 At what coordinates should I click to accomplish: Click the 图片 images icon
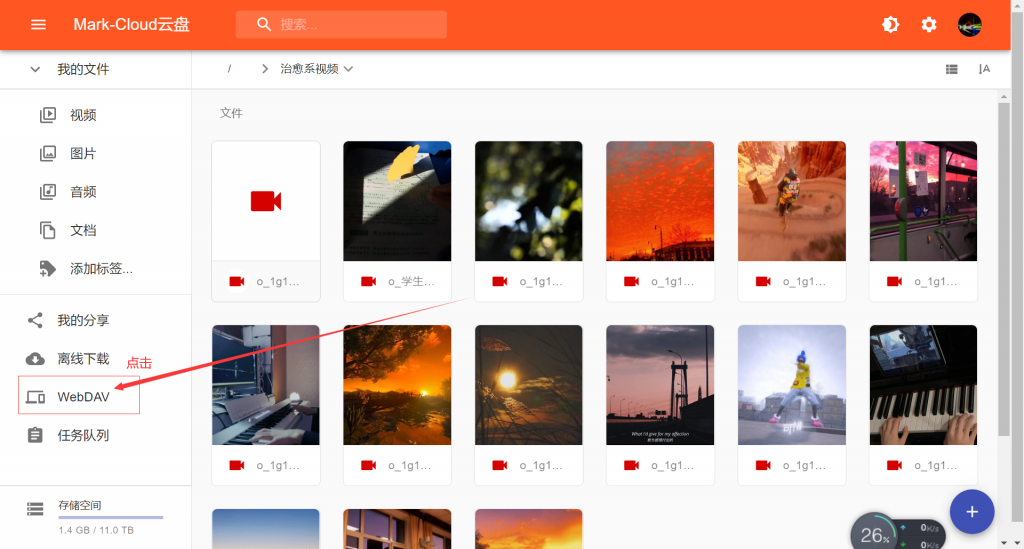click(x=48, y=153)
